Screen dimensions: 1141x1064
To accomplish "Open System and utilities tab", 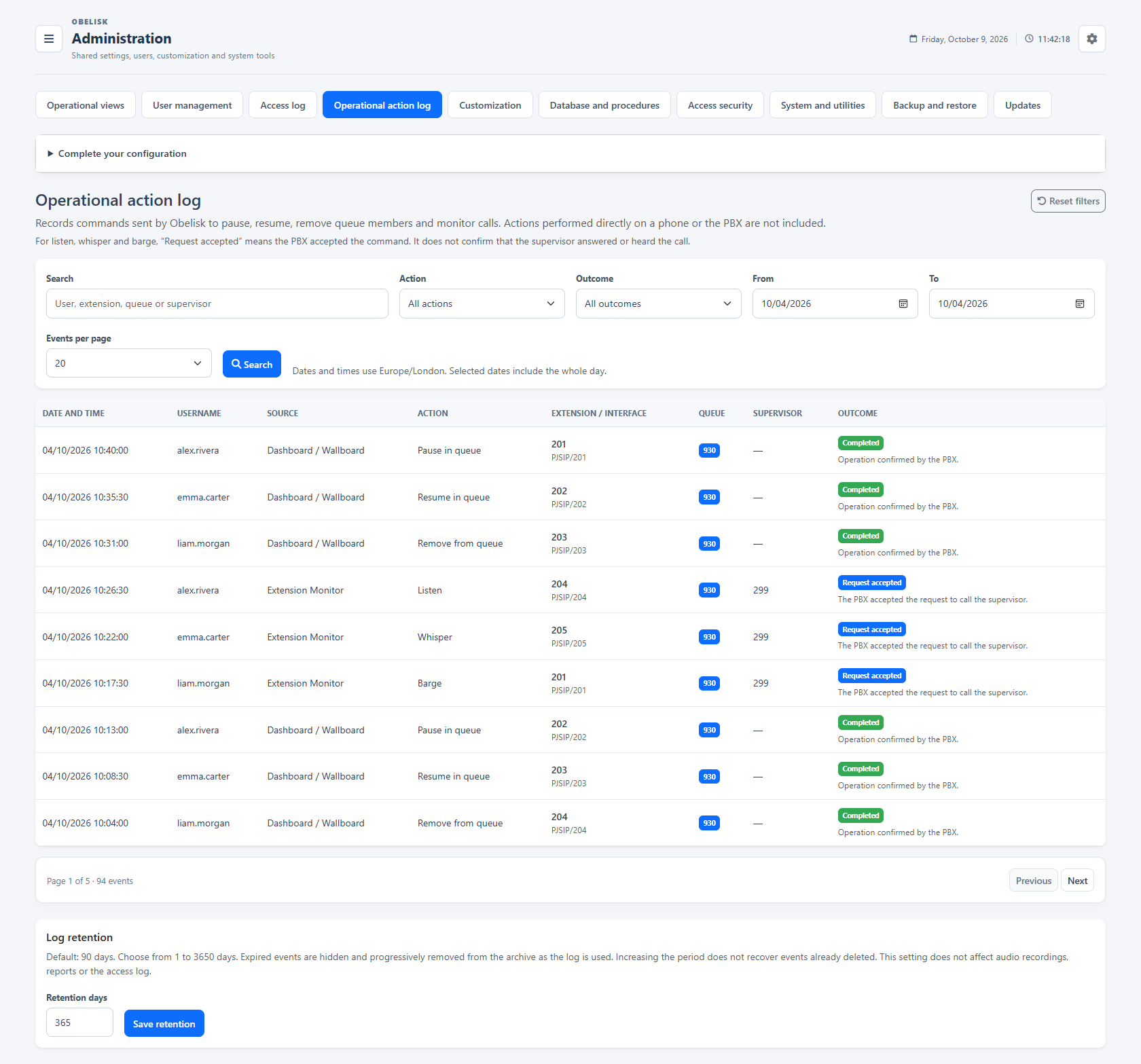I will [822, 105].
